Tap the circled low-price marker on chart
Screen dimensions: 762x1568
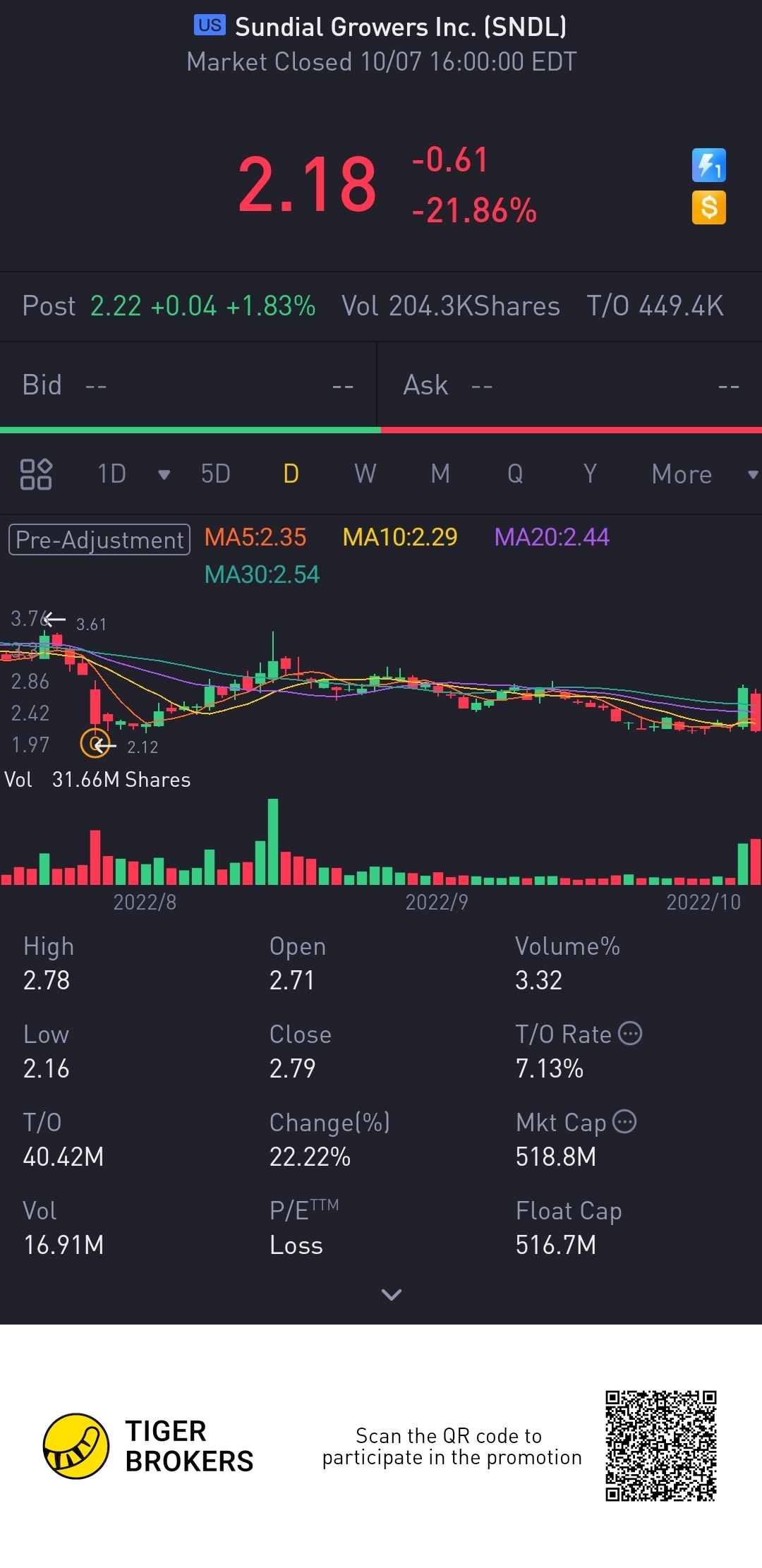95,743
